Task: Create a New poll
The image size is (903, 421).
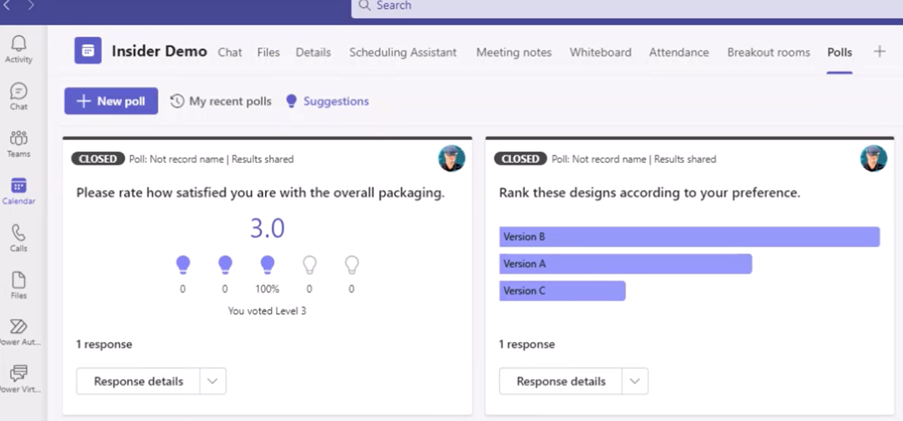Action: [x=111, y=101]
